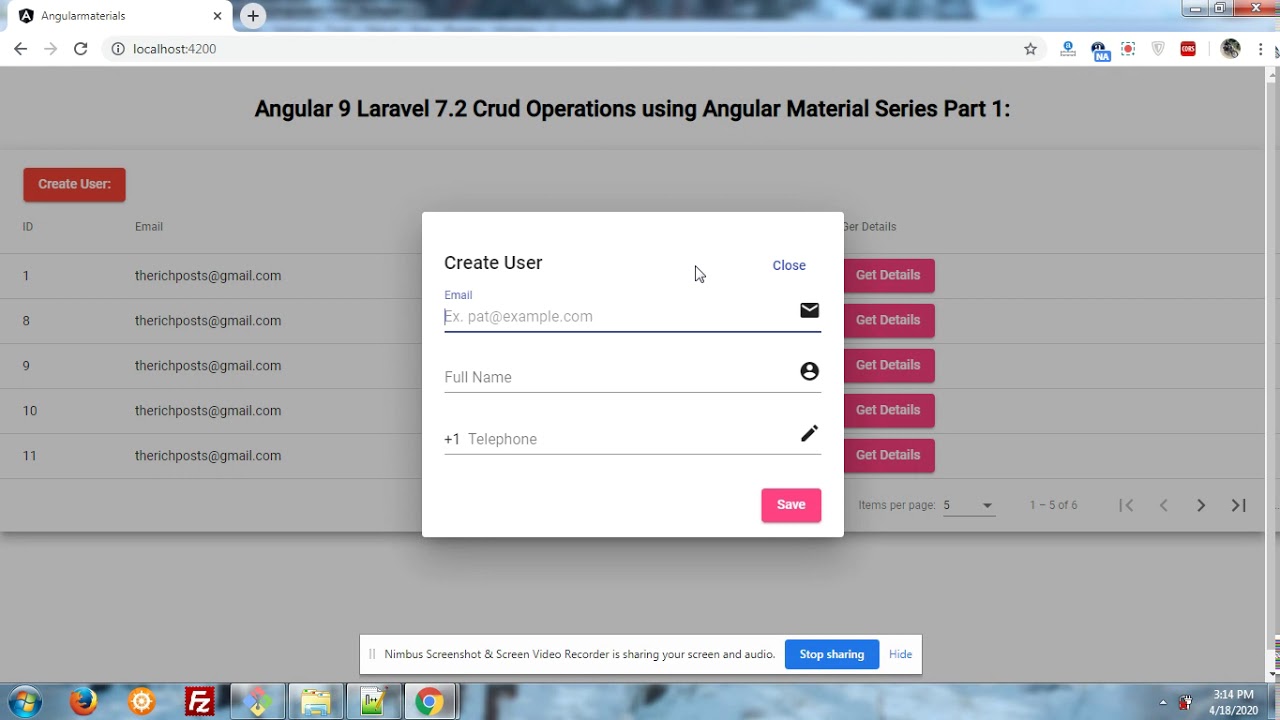
Task: Open the page ruler extension icon
Action: pos(1068,49)
